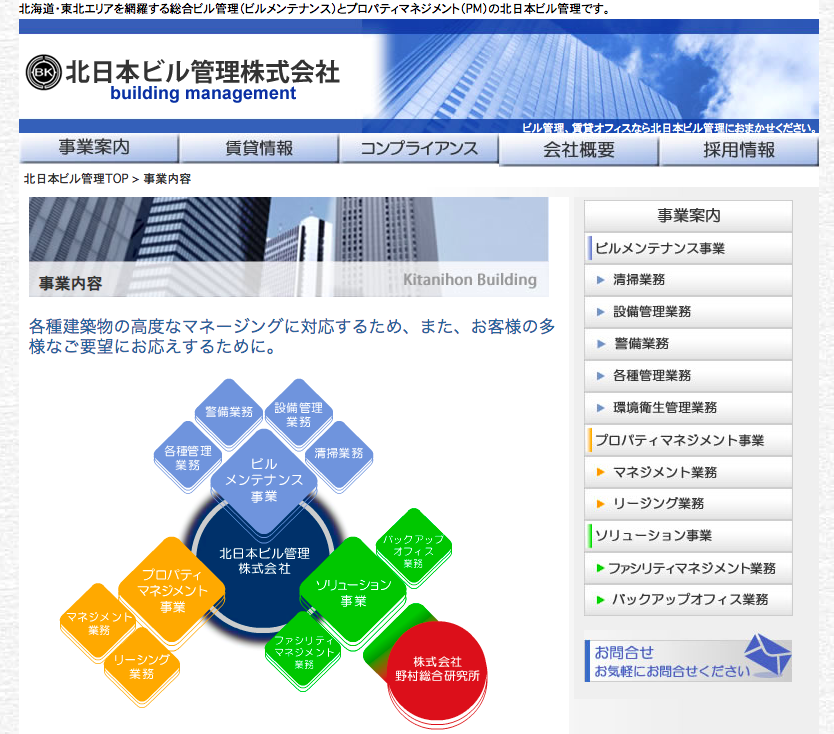Click the BK company logo emblem
The width and height of the screenshot is (834, 734).
(44, 72)
